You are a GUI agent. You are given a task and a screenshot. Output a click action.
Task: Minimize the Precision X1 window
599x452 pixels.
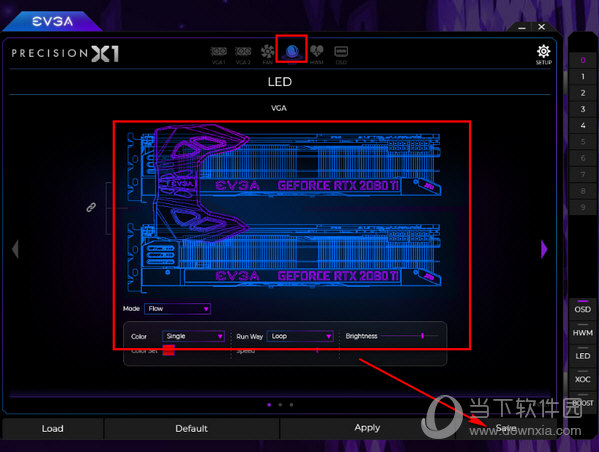click(522, 28)
